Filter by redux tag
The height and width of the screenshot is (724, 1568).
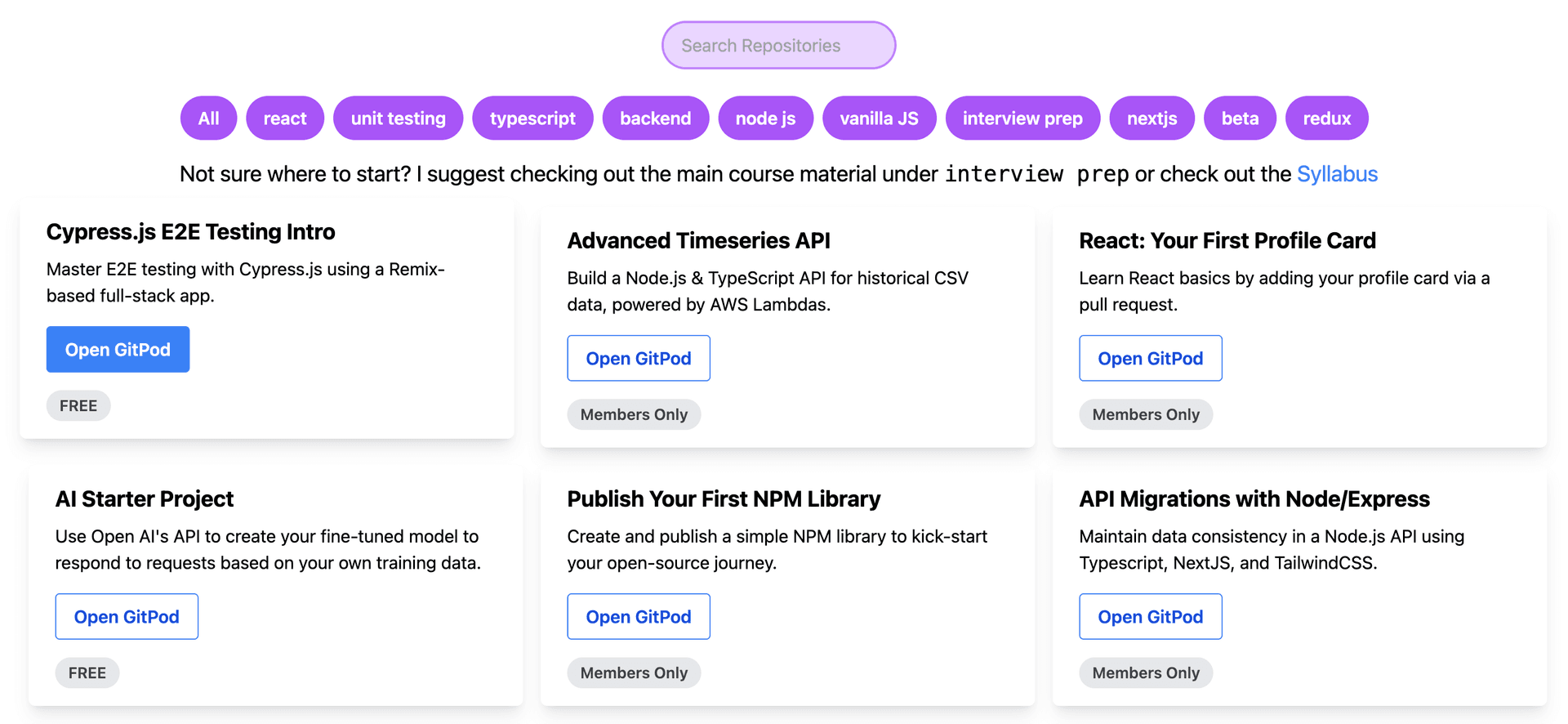1327,118
